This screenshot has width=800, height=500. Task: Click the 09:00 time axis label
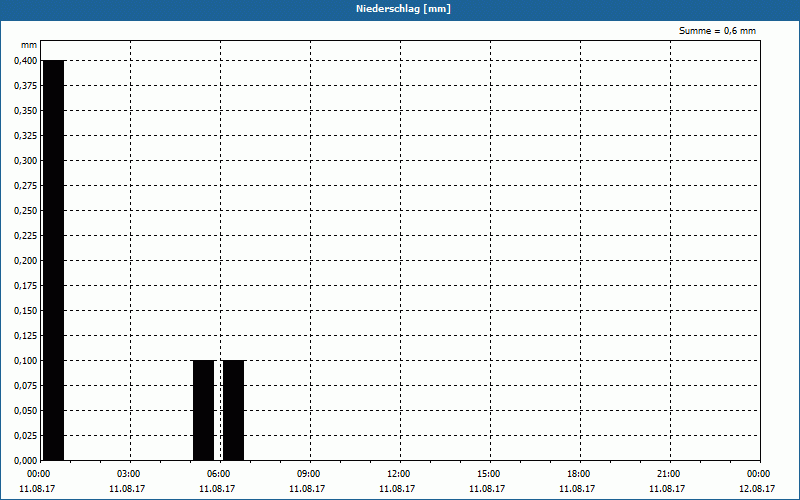[309, 474]
